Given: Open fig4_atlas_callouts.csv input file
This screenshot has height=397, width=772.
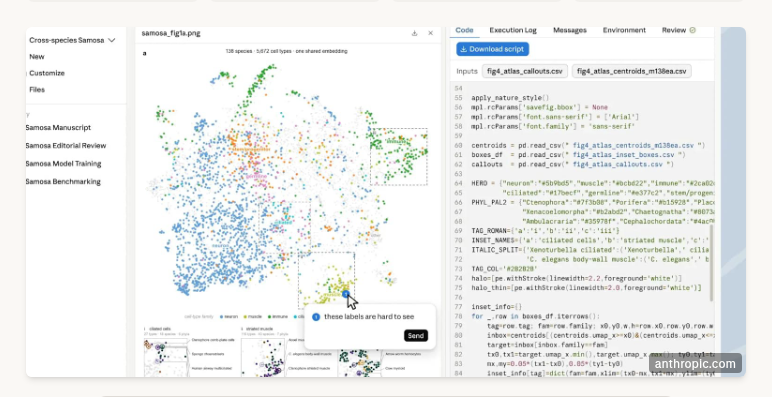Looking at the screenshot, I should coord(524,71).
